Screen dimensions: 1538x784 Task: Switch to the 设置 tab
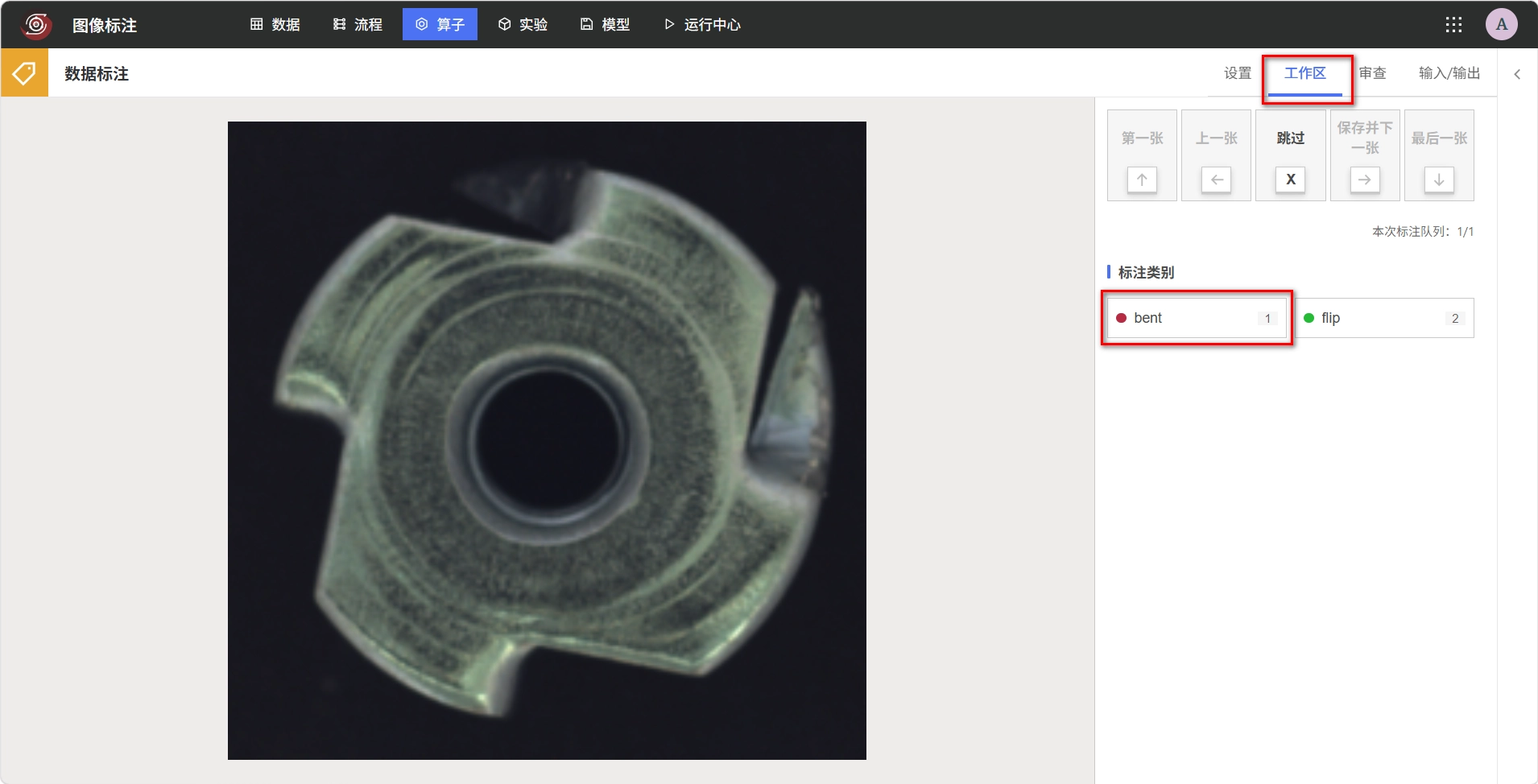[x=1238, y=73]
